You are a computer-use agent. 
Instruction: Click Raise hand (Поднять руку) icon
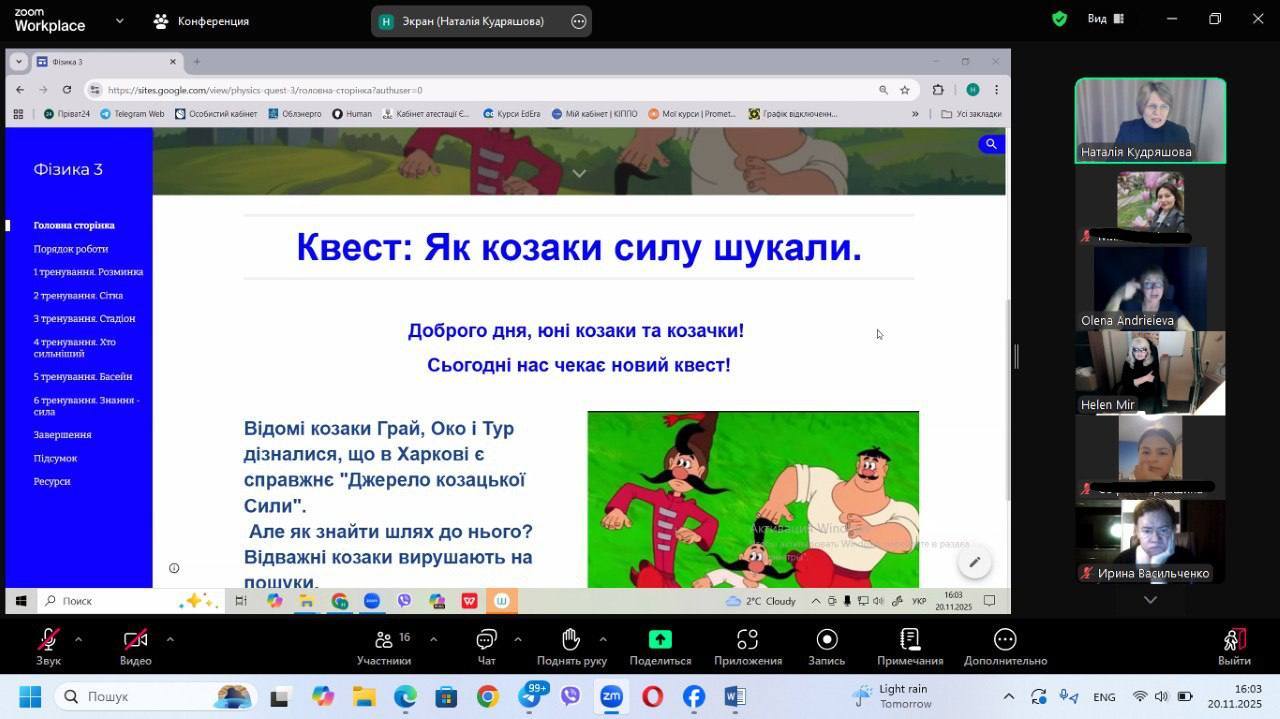(x=571, y=640)
